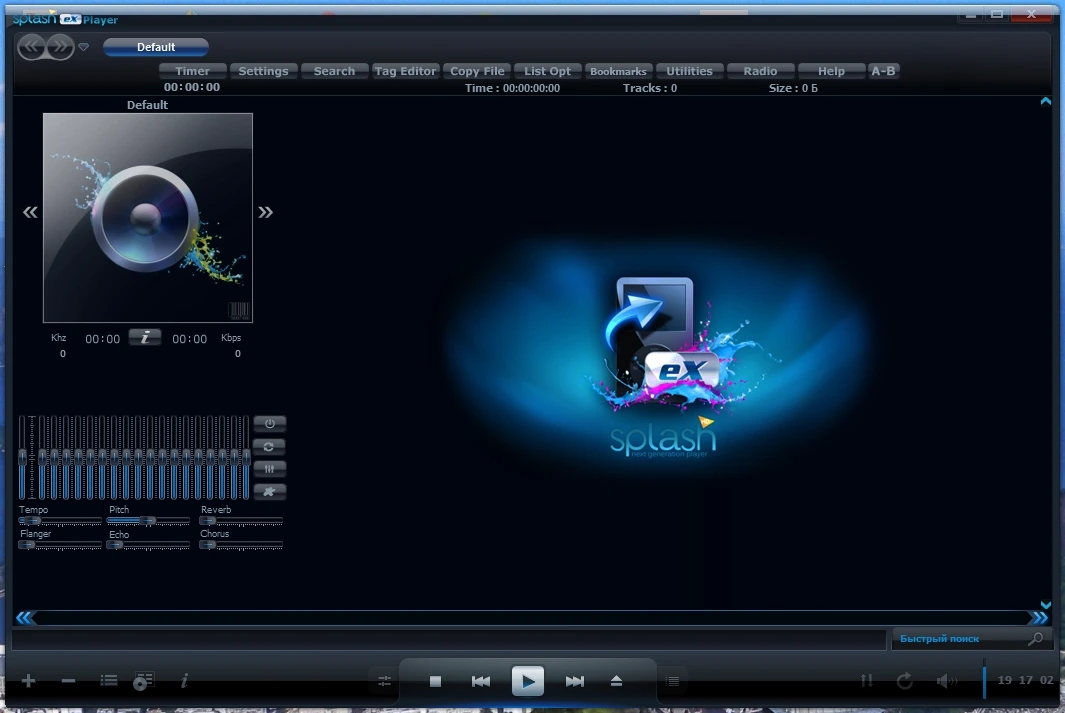Mute audio with the speaker icon
Viewport: 1065px width, 713px height.
(x=947, y=680)
